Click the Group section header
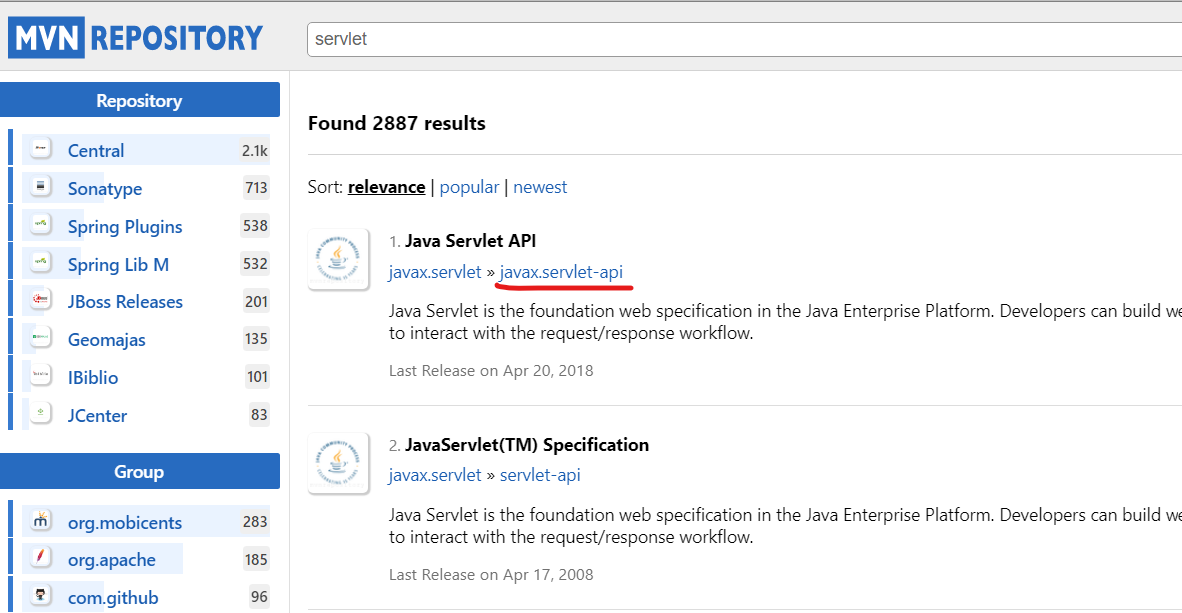The height and width of the screenshot is (613, 1182). click(x=139, y=472)
